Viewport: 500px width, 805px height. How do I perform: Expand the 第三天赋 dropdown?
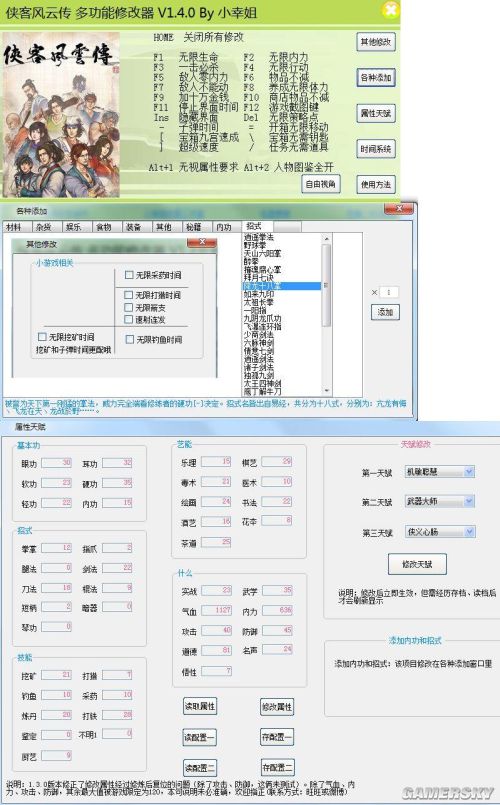point(469,531)
